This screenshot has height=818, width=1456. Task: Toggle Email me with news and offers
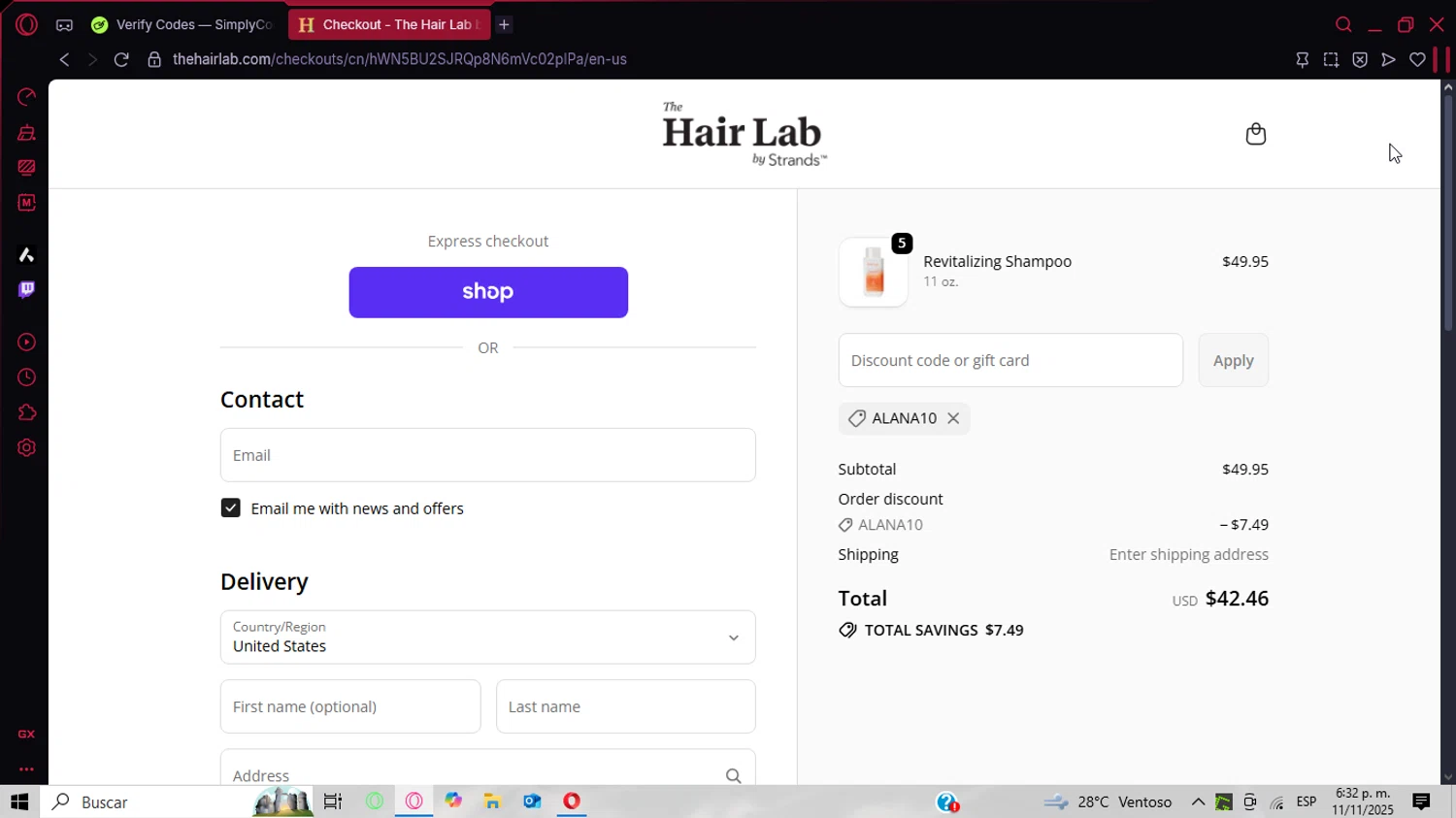pyautogui.click(x=230, y=508)
